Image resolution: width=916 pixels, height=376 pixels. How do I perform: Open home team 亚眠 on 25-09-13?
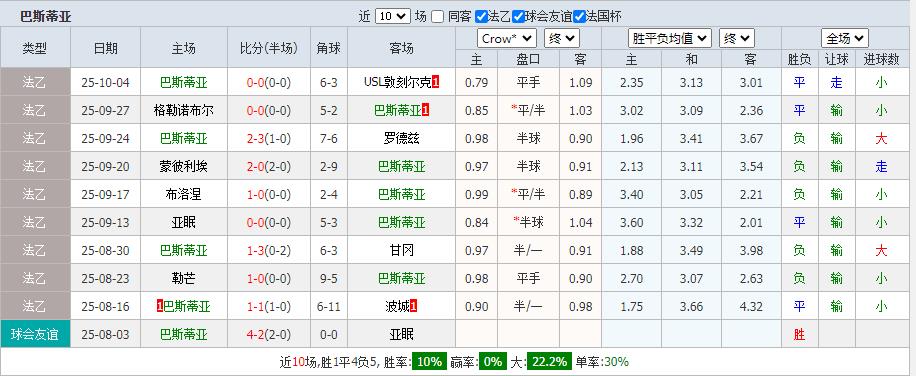click(x=184, y=222)
